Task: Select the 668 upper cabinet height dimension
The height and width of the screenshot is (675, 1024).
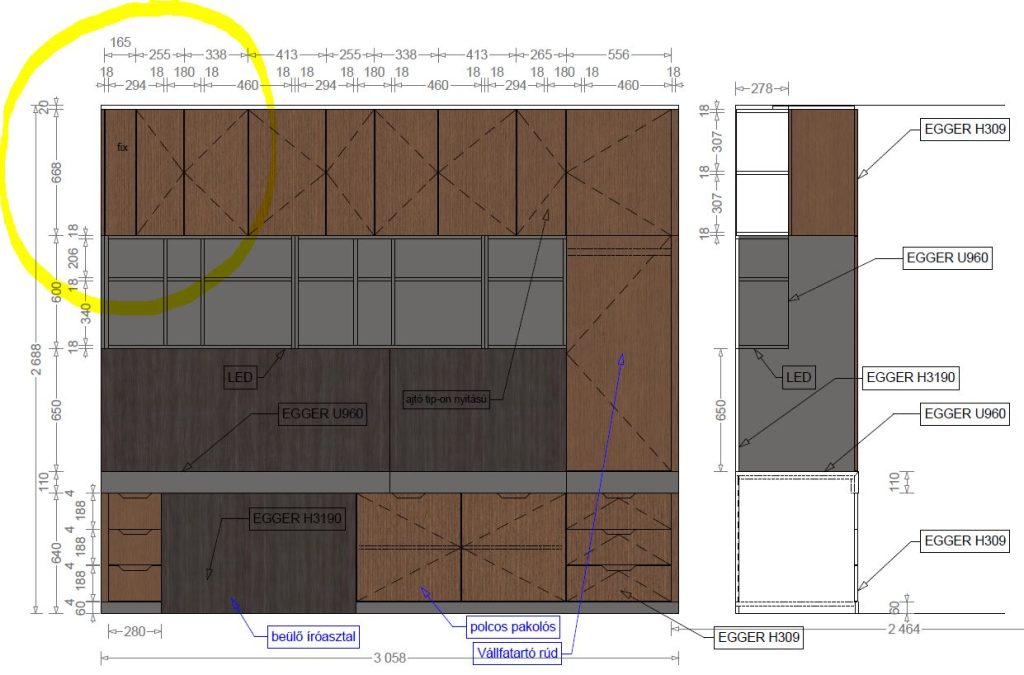Action: (x=58, y=170)
